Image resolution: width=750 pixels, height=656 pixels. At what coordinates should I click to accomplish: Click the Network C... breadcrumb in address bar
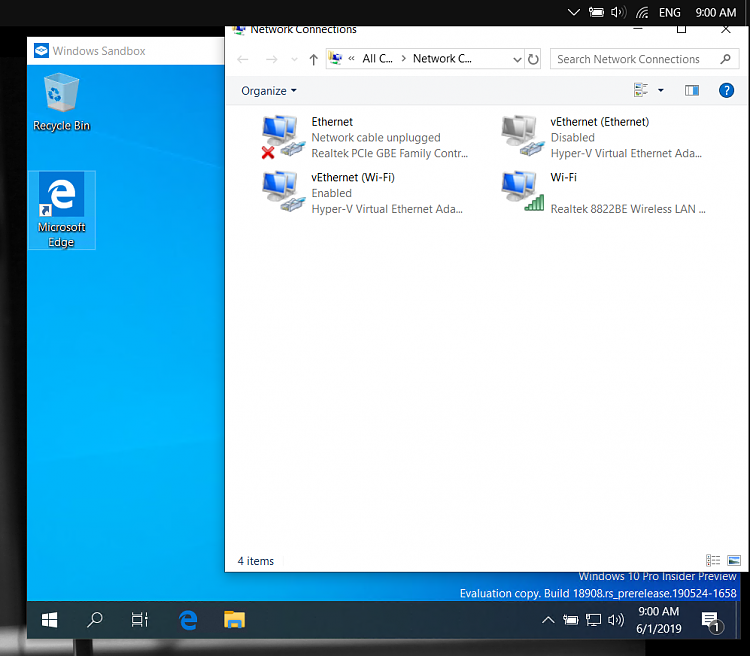pos(442,59)
